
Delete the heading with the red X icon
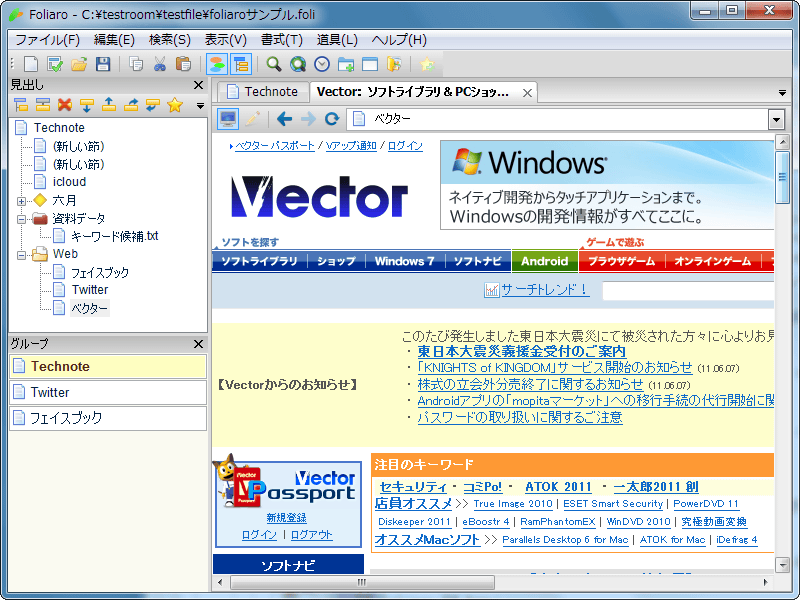point(65,105)
